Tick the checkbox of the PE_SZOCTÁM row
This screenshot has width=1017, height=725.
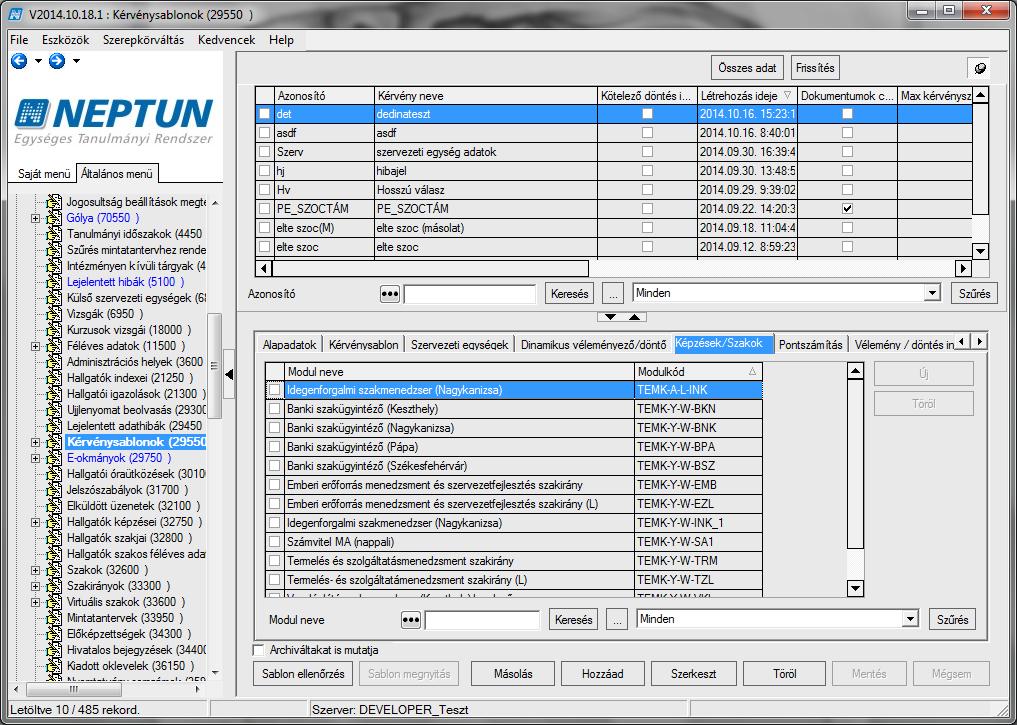click(265, 209)
